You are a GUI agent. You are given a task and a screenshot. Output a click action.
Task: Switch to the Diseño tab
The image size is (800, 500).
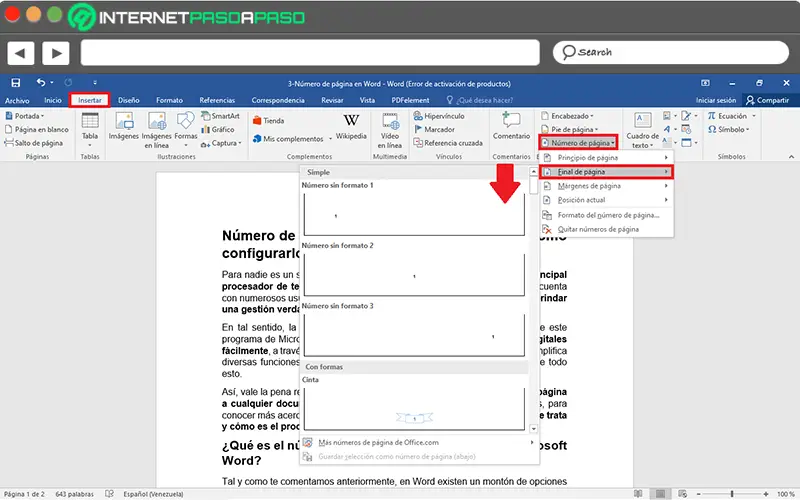click(x=129, y=100)
